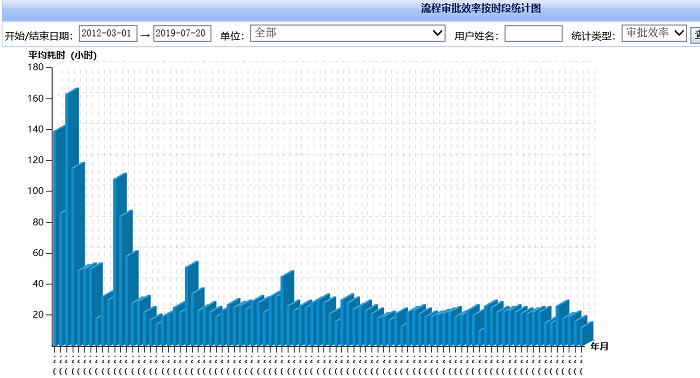Click the chart title 流程审批效率按时段统计图
The width and height of the screenshot is (700, 378).
coord(481,8)
